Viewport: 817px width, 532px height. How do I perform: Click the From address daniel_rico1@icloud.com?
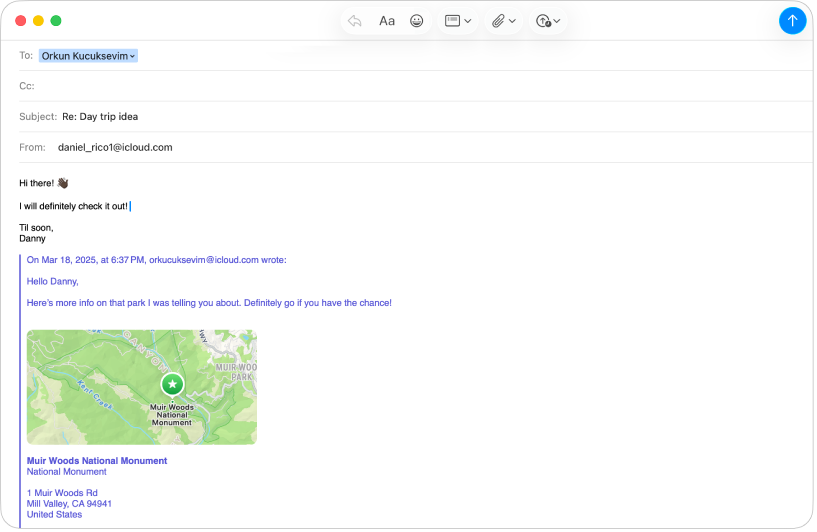(116, 148)
